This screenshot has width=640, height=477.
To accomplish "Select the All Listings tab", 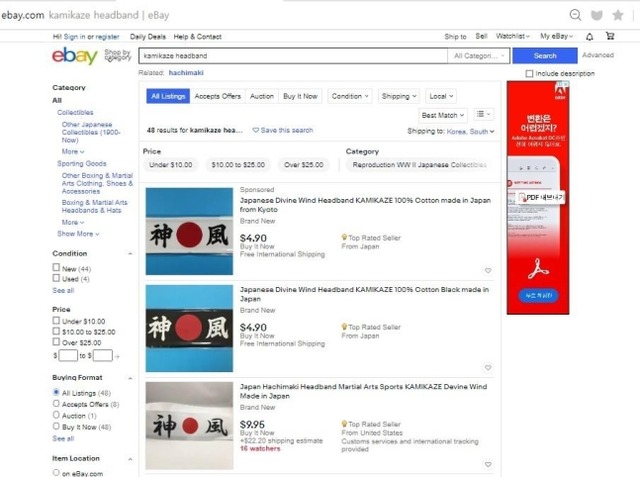I will click(x=168, y=96).
